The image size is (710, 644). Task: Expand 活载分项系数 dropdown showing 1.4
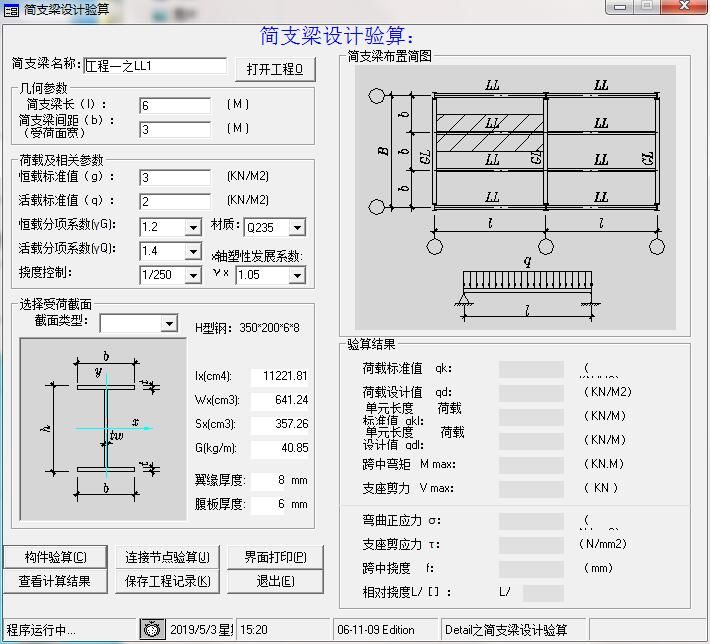pyautogui.click(x=193, y=251)
